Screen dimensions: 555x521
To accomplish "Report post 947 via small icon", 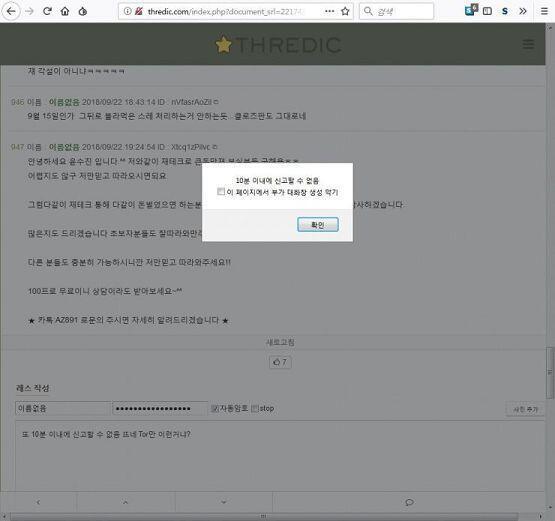I will (x=215, y=147).
